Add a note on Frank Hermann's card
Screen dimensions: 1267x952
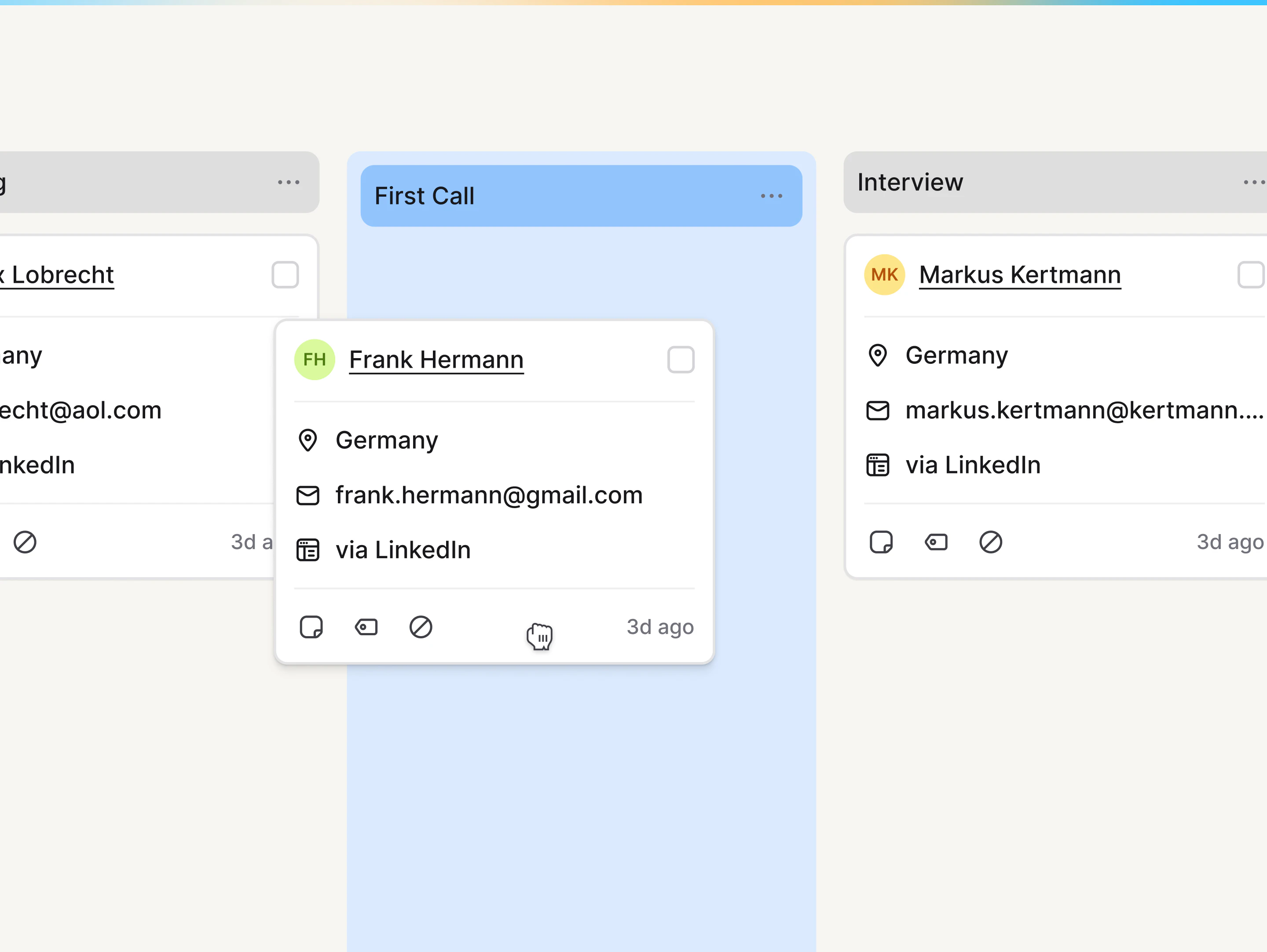click(x=311, y=626)
